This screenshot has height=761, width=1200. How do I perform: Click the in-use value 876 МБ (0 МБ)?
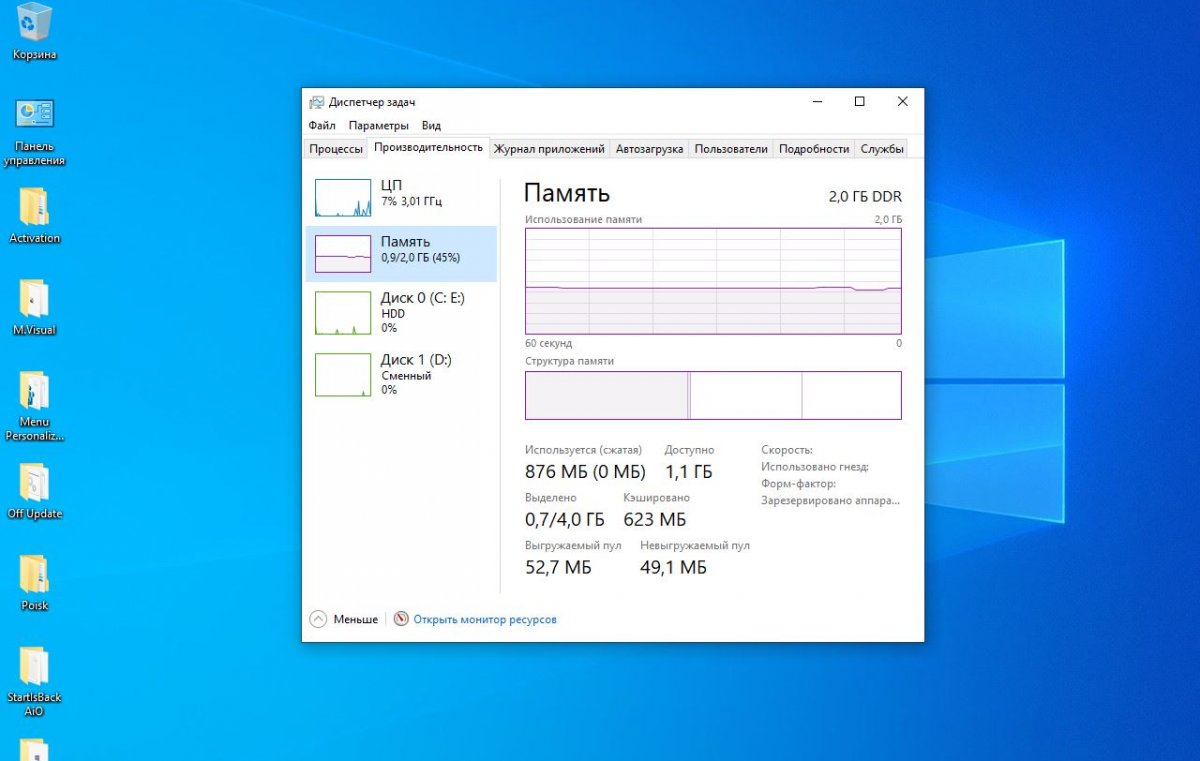click(585, 472)
